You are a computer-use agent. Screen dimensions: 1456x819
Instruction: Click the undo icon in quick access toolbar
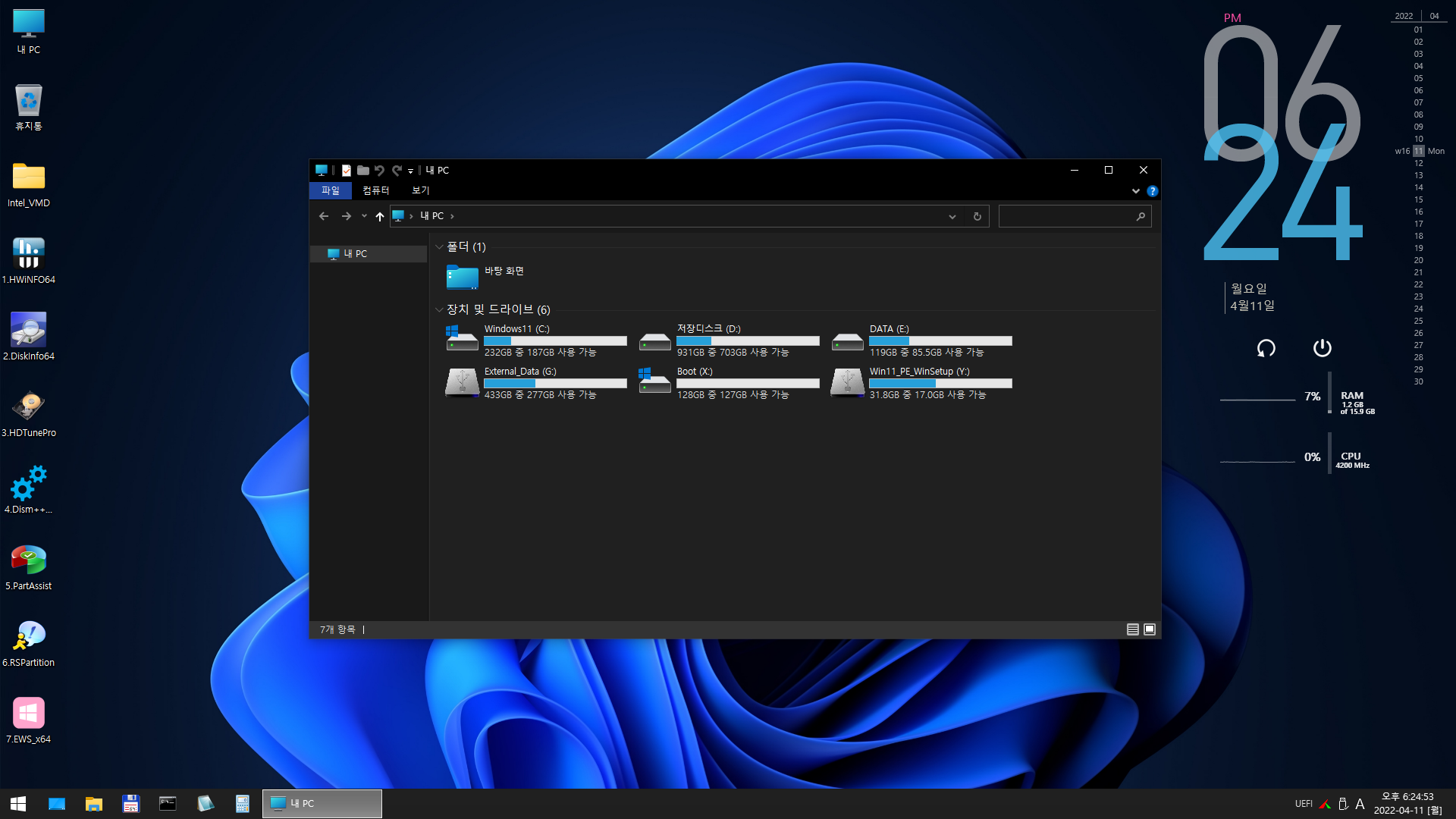click(380, 171)
